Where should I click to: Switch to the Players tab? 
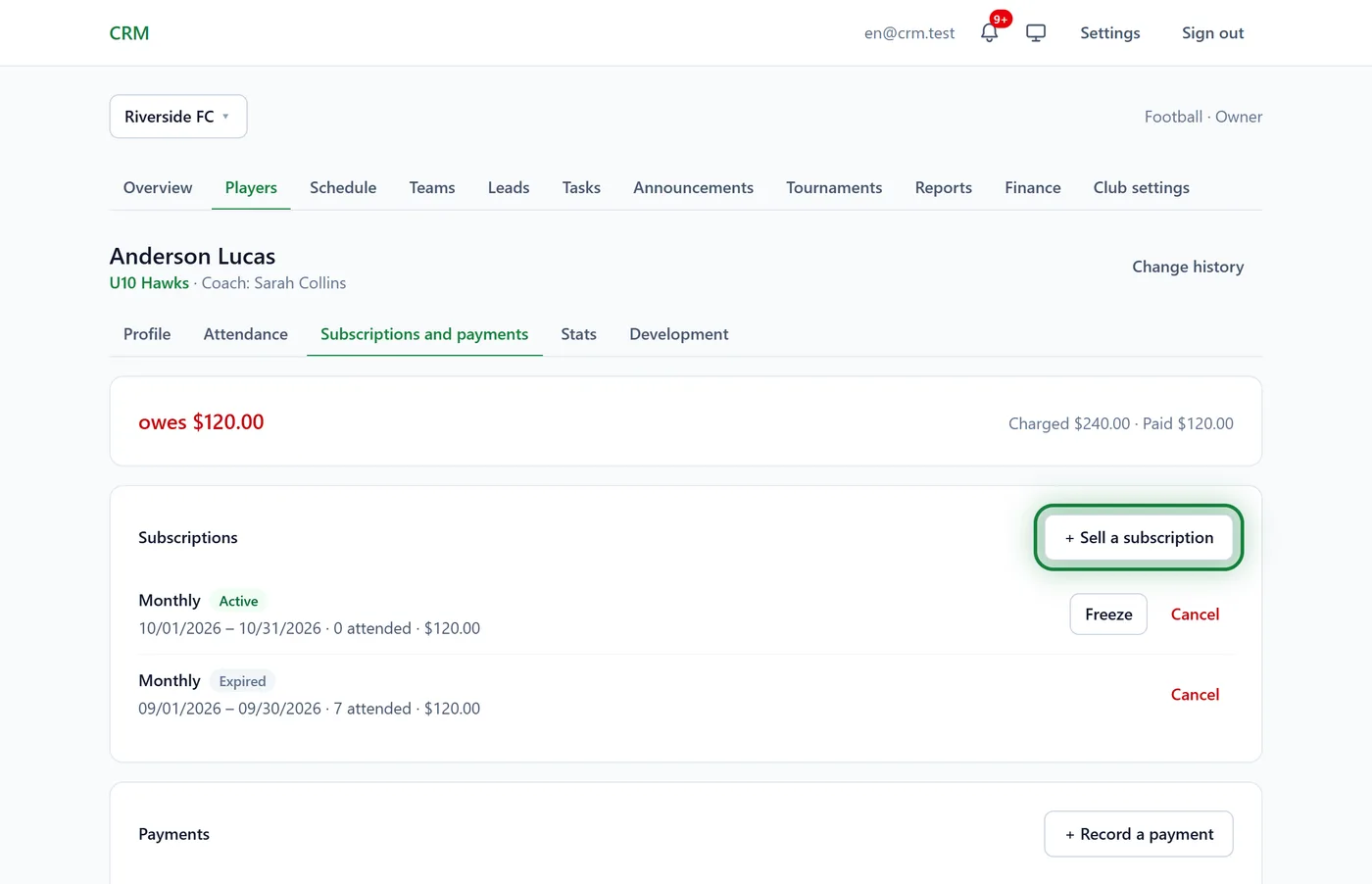tap(251, 187)
